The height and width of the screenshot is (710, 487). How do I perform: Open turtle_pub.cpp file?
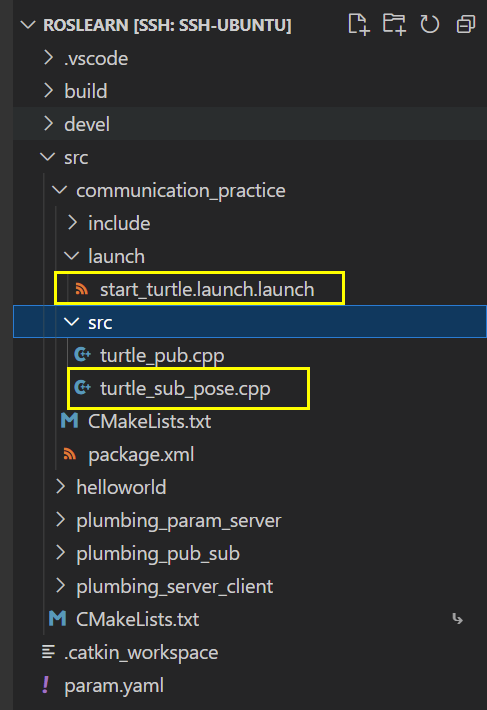pyautogui.click(x=162, y=355)
